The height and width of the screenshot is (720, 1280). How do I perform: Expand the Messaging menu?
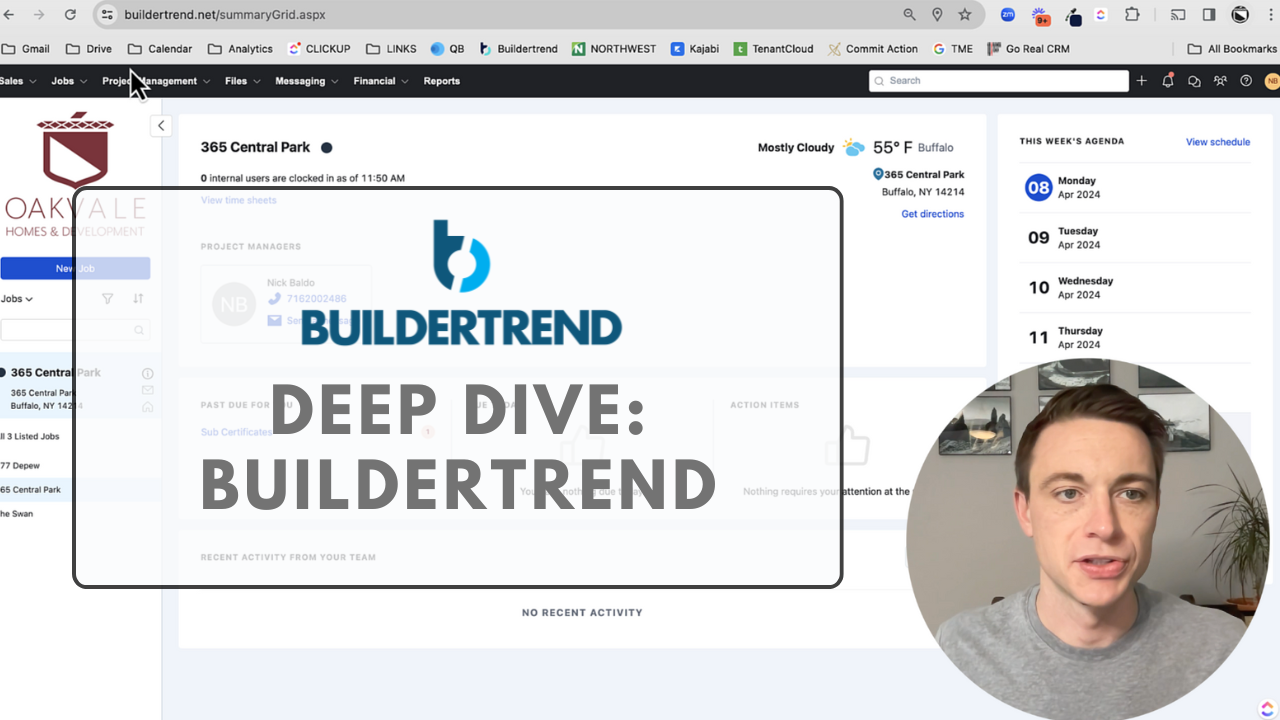(x=307, y=81)
